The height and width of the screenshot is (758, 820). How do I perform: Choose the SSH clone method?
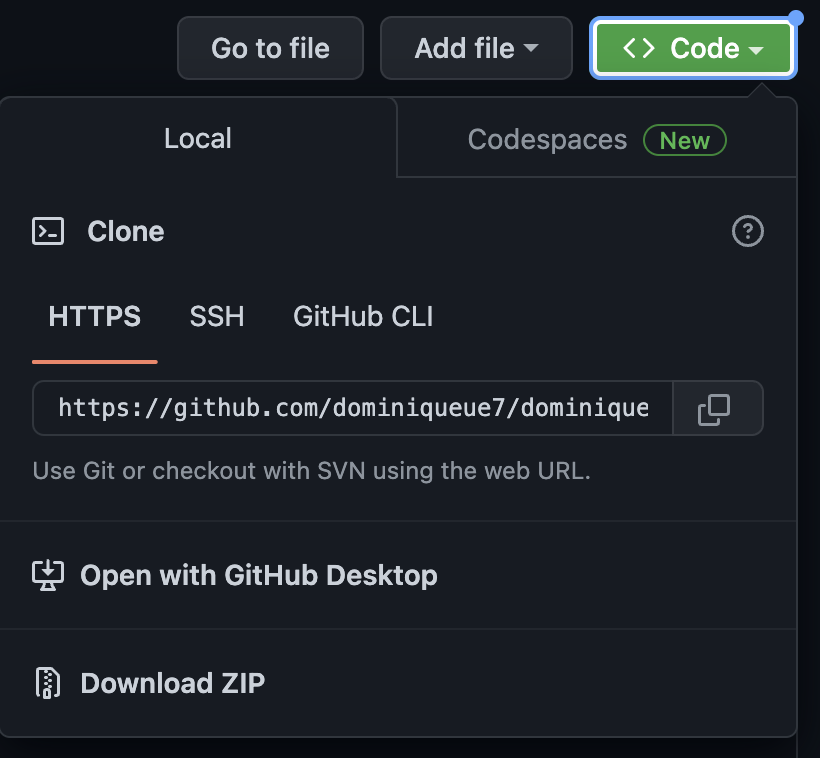click(217, 316)
